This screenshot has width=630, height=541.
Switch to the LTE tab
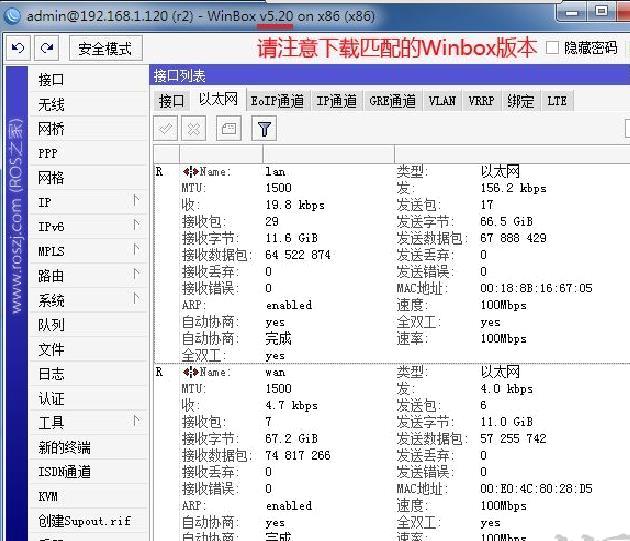557,101
